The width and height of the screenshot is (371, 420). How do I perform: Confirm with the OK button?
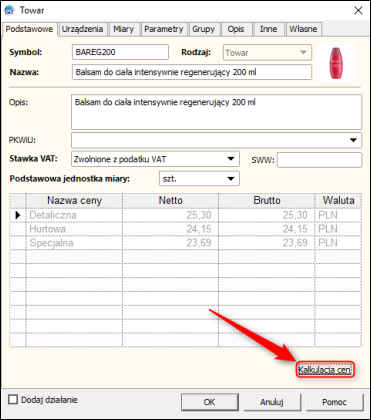[x=210, y=402]
